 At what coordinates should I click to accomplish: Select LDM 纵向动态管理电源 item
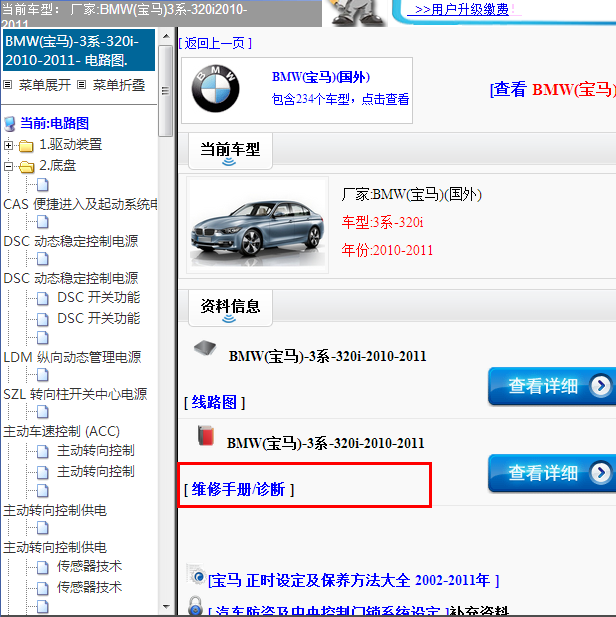tap(72, 357)
